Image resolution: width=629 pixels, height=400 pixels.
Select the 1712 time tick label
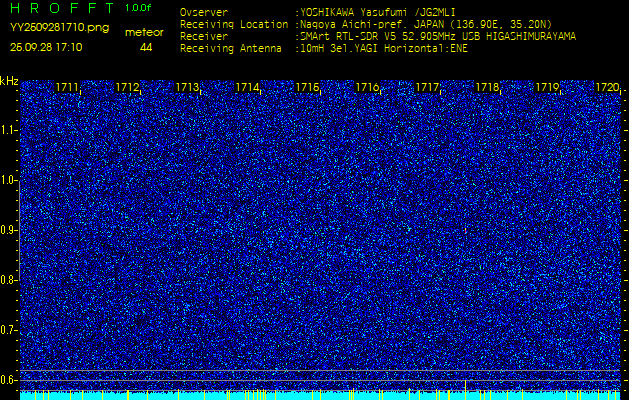(128, 88)
